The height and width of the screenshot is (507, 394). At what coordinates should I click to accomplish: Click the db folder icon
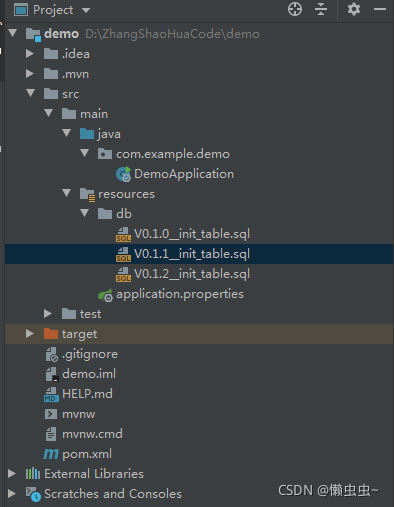point(105,214)
